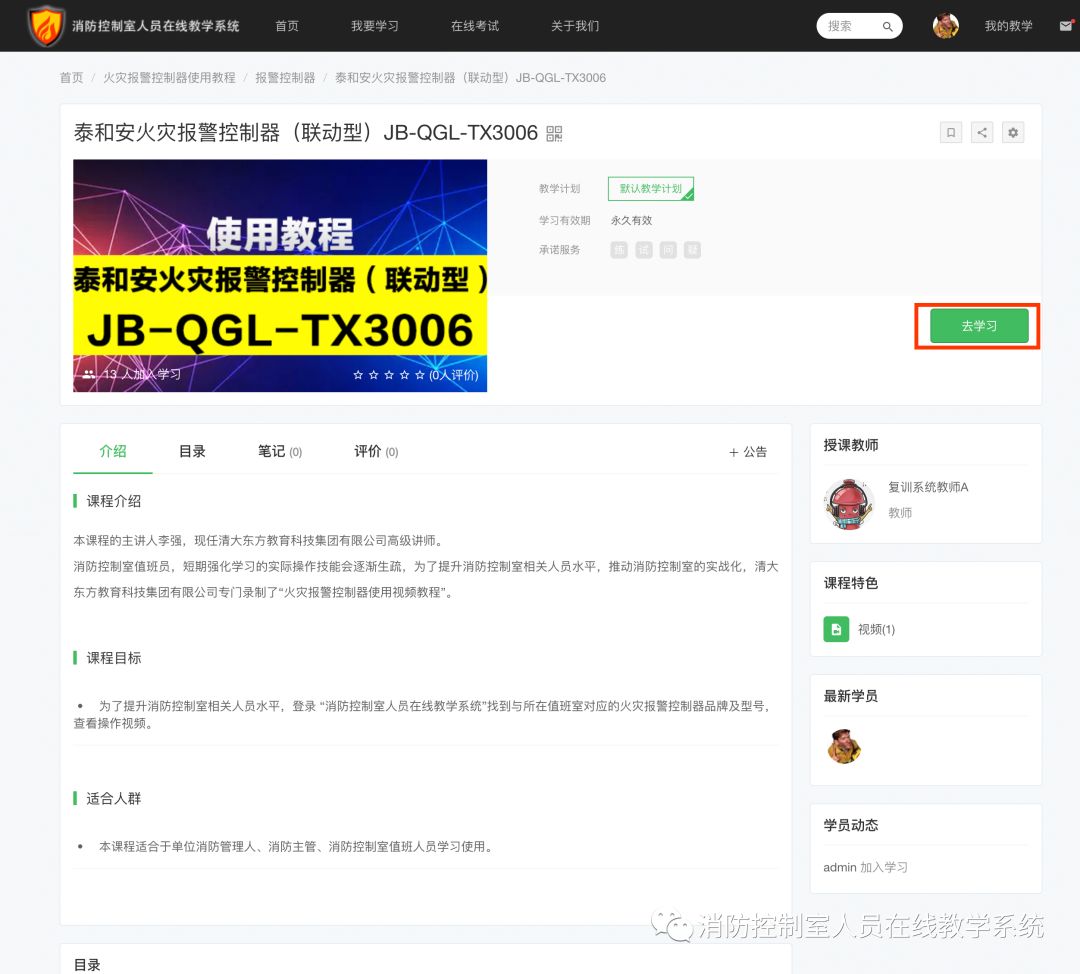The width and height of the screenshot is (1080, 974).
Task: Click the 永久有效 validity value
Action: click(631, 220)
